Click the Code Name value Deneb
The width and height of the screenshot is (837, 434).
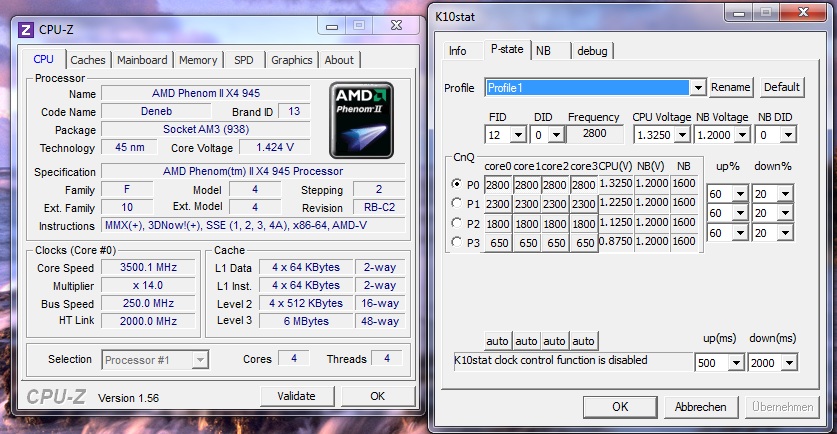(x=156, y=112)
